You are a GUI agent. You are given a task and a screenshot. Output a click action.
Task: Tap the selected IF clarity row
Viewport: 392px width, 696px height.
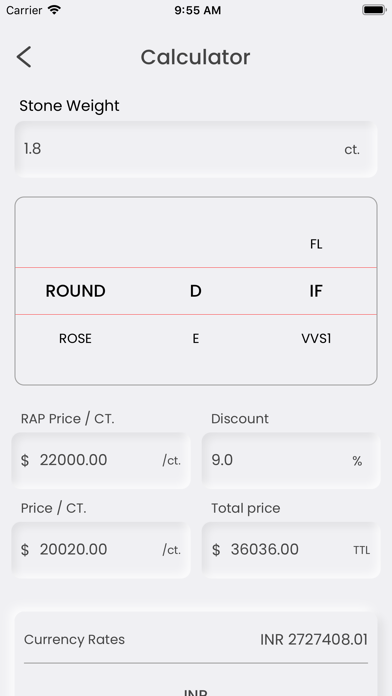click(316, 291)
